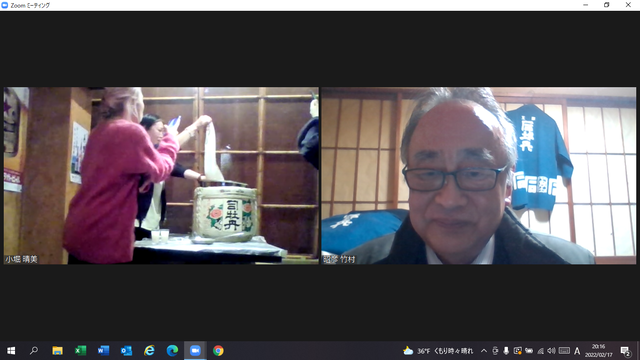Click the Zoom ミーティング window title
Image resolution: width=640 pixels, height=360 pixels.
tap(30, 5)
